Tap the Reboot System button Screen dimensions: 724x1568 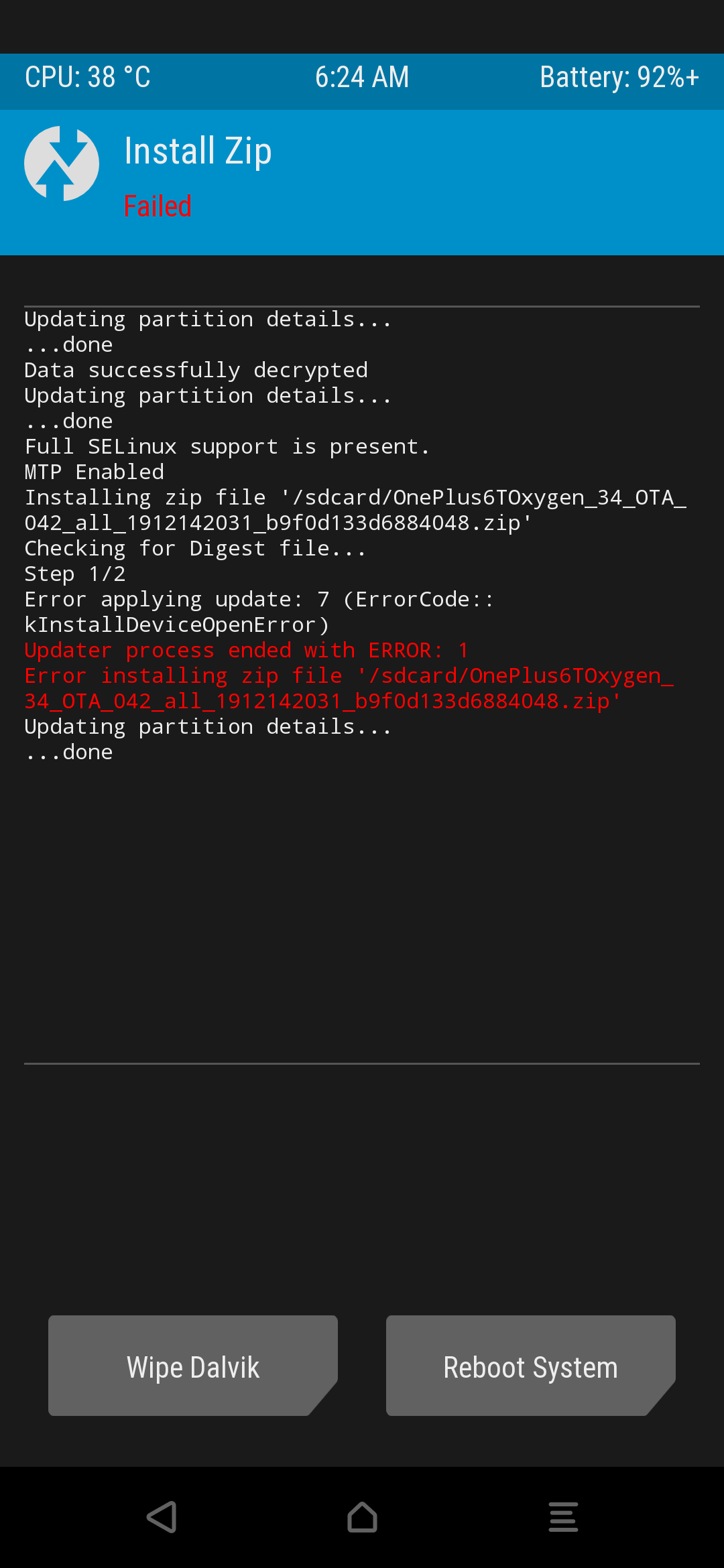pyautogui.click(x=531, y=1366)
